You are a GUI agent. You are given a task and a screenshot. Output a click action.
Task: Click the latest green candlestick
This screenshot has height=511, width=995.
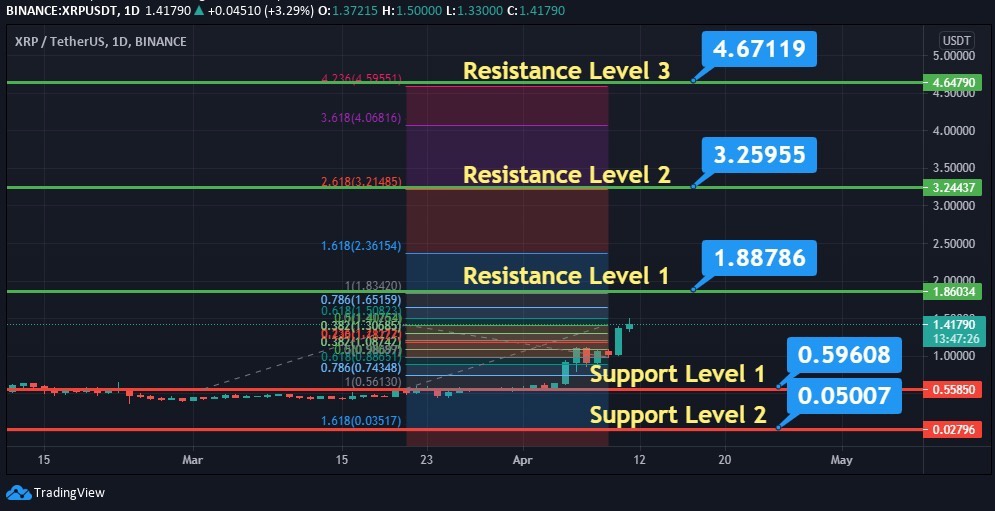[x=629, y=326]
